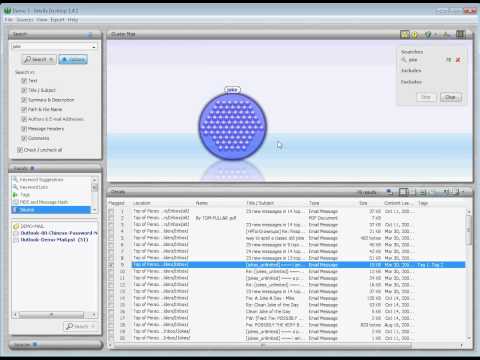Sort by the Flagged column header
The width and height of the screenshot is (480, 360).
(x=116, y=203)
